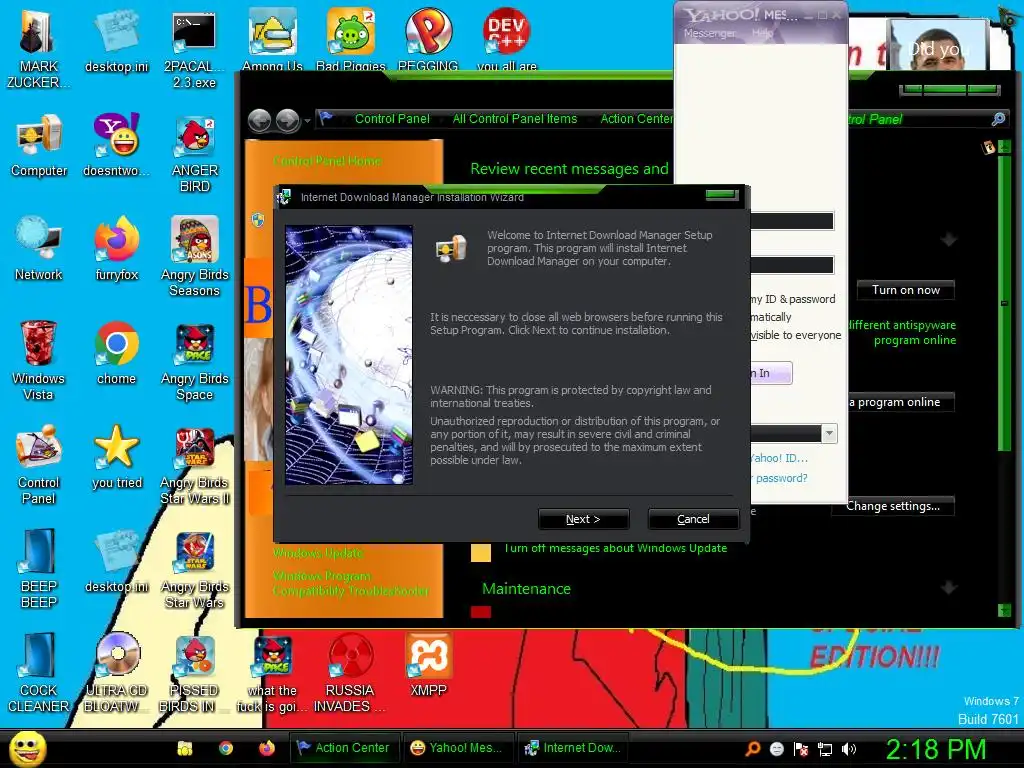1024x768 pixels.
Task: Click the Action Center vertical scrollbar
Action: tap(1004, 379)
